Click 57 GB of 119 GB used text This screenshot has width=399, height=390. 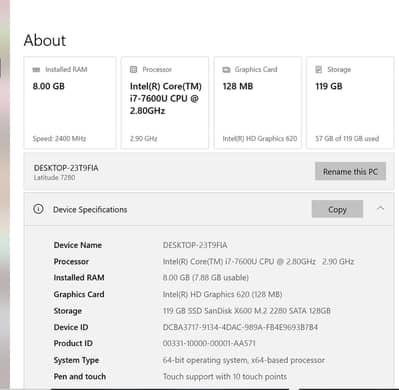coord(347,138)
